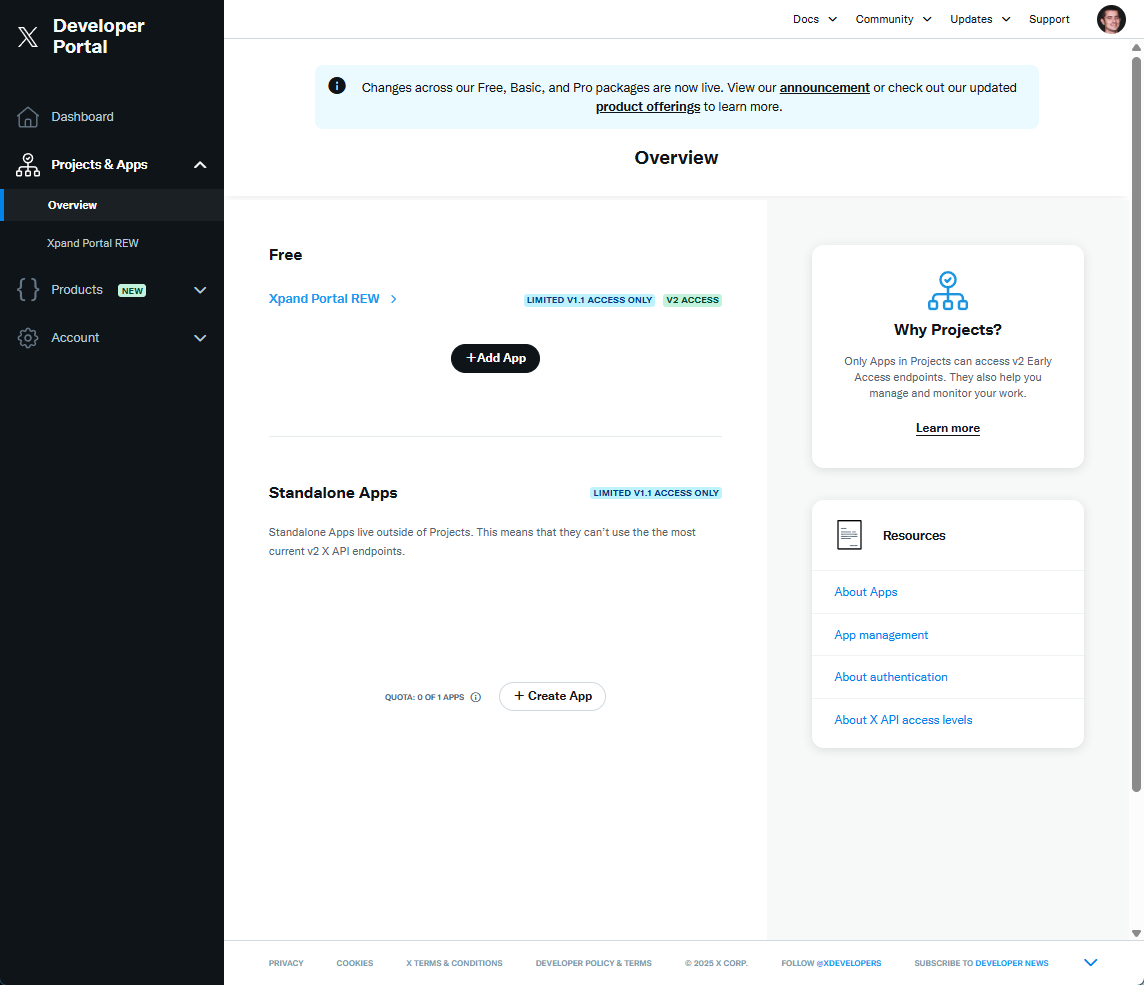Click the Dashboard home icon
Screen dimensions: 1144x985
pyautogui.click(x=28, y=117)
